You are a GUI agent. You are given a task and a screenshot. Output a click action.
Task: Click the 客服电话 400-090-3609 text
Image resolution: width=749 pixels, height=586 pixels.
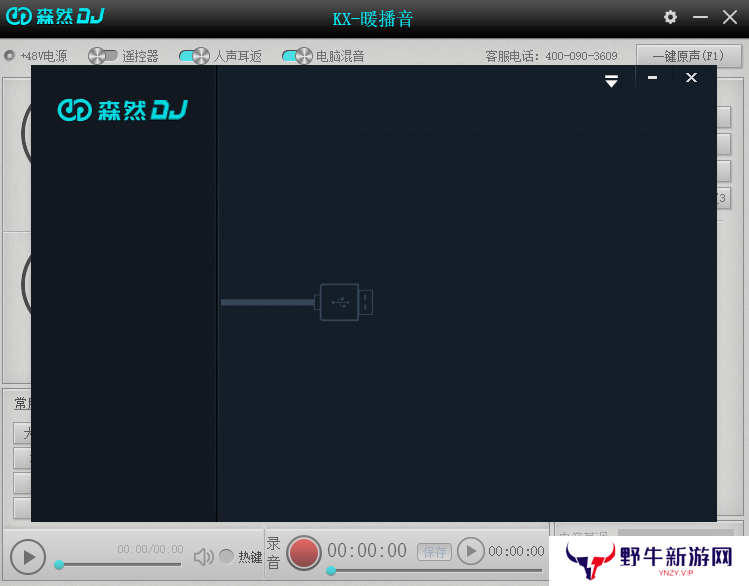(551, 56)
